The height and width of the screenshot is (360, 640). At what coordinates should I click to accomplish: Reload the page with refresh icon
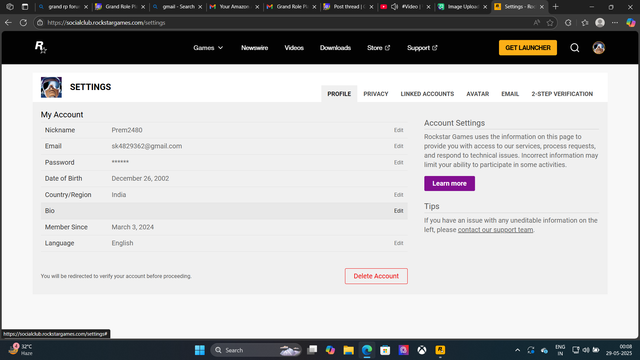pos(23,22)
